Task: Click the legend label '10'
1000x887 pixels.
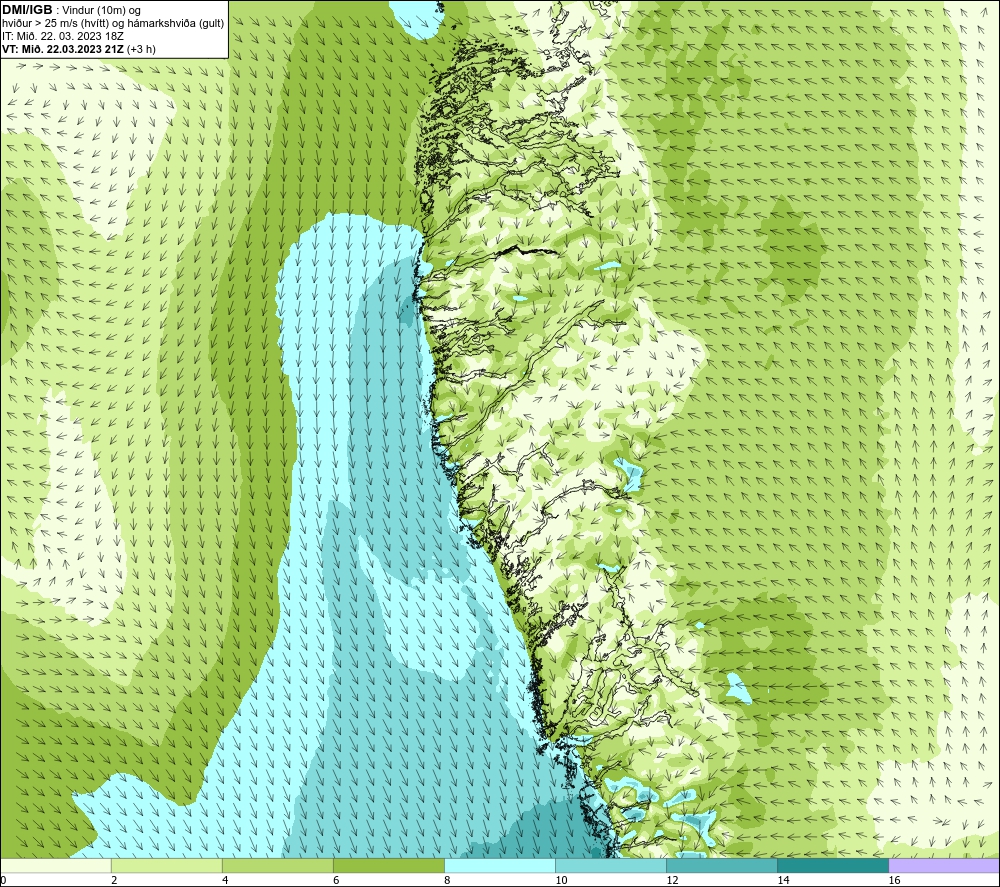Action: click(x=561, y=880)
